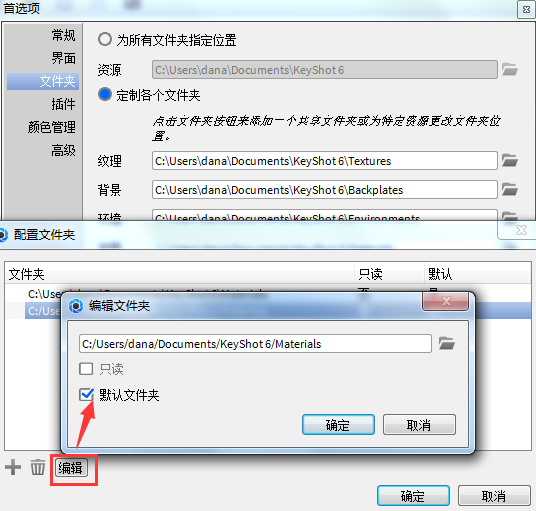Browse folder for the 资源 resource path

509,69
